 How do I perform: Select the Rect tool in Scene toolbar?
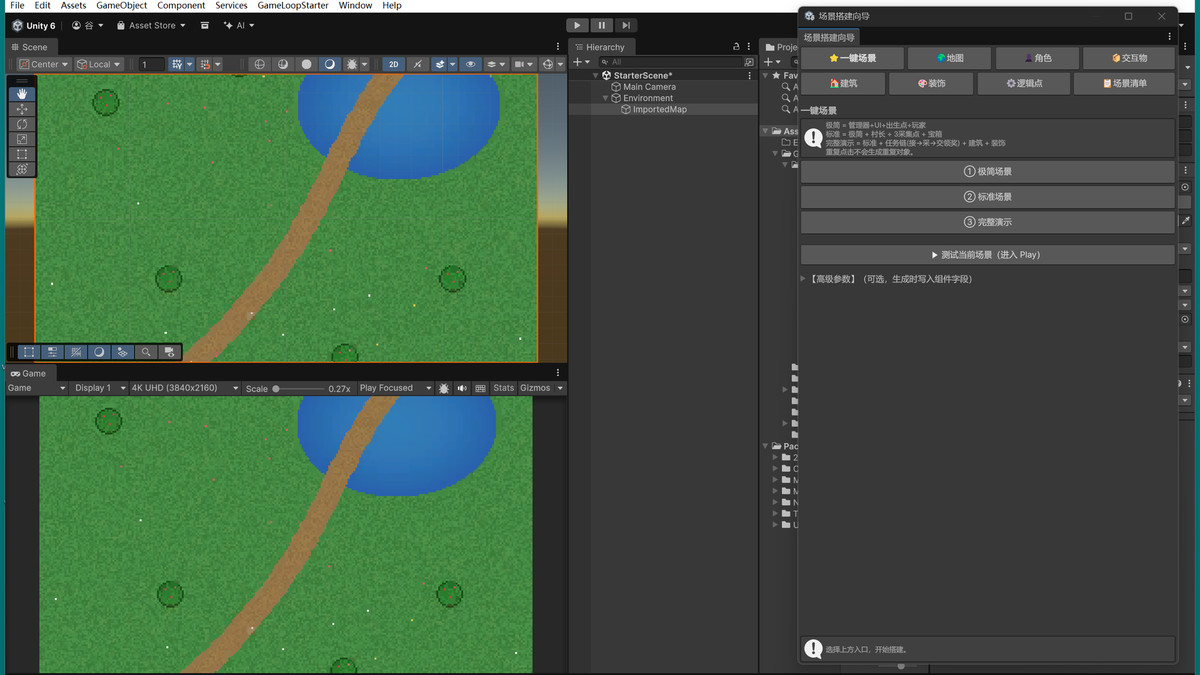[x=22, y=154]
